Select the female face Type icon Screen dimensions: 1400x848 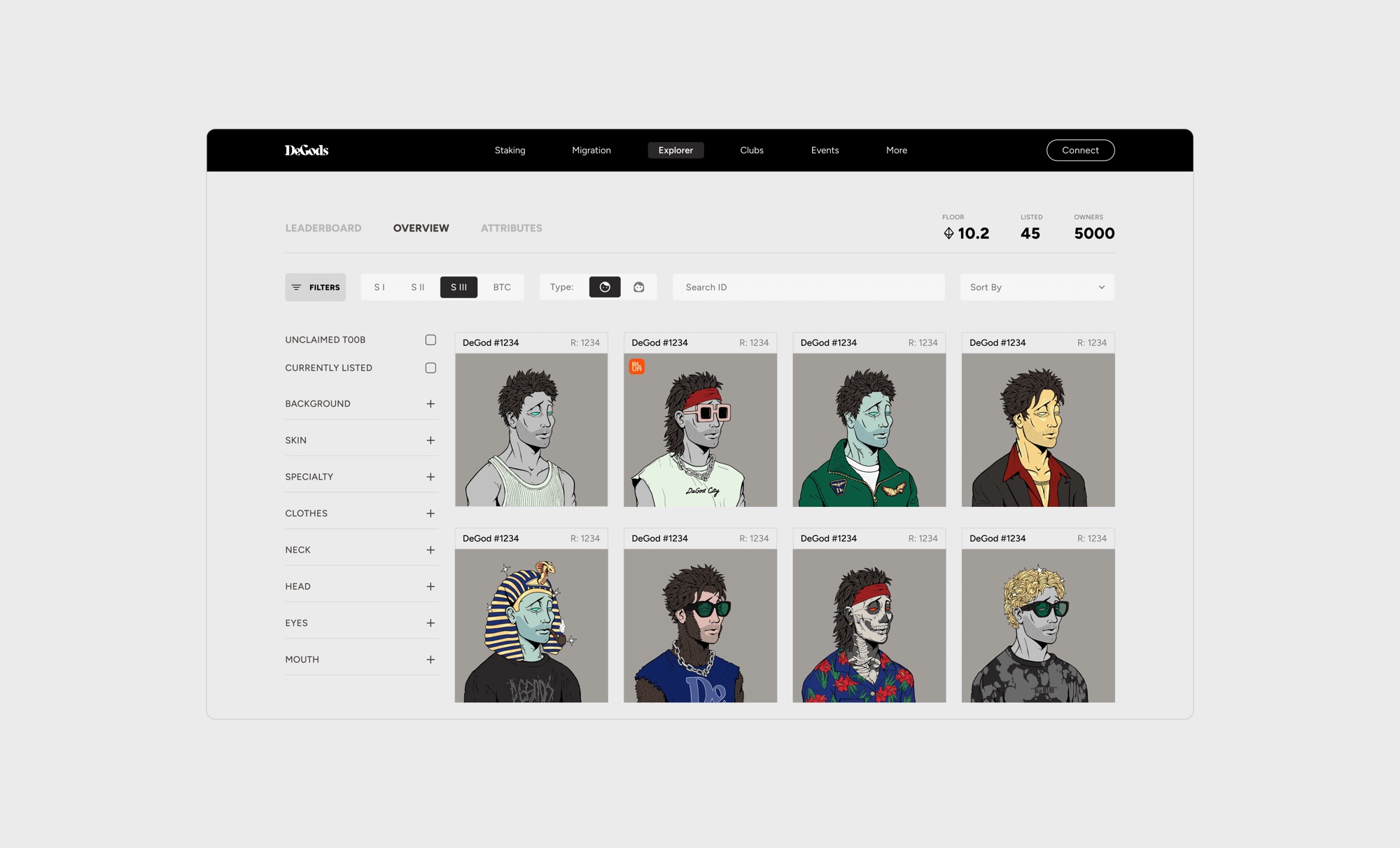pyautogui.click(x=638, y=287)
